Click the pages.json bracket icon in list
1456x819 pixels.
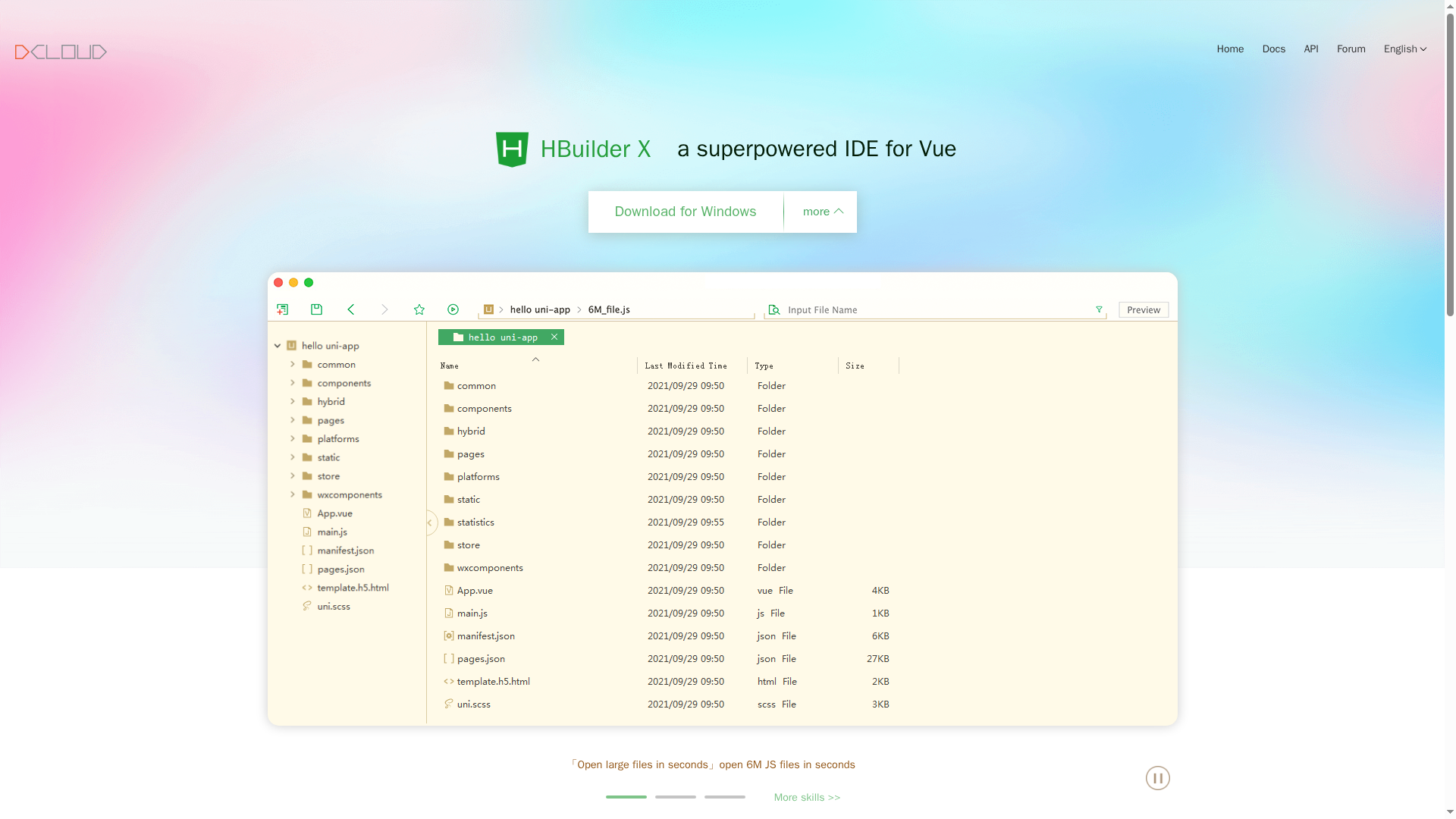click(449, 659)
